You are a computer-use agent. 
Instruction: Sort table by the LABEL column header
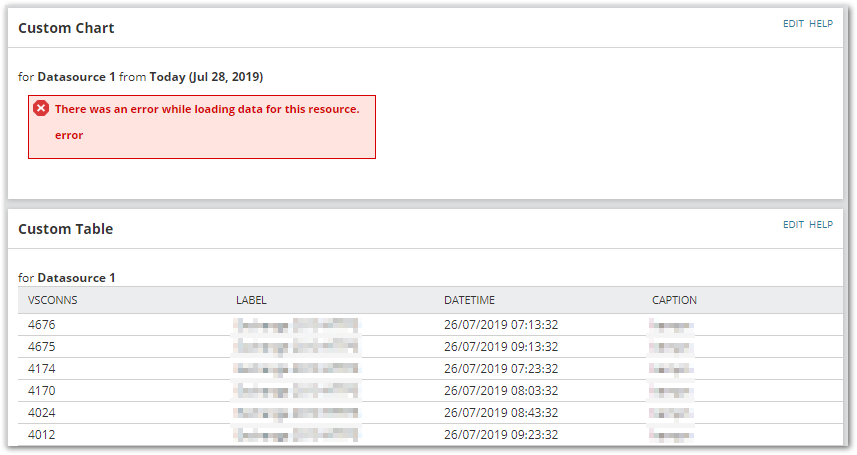(251, 300)
